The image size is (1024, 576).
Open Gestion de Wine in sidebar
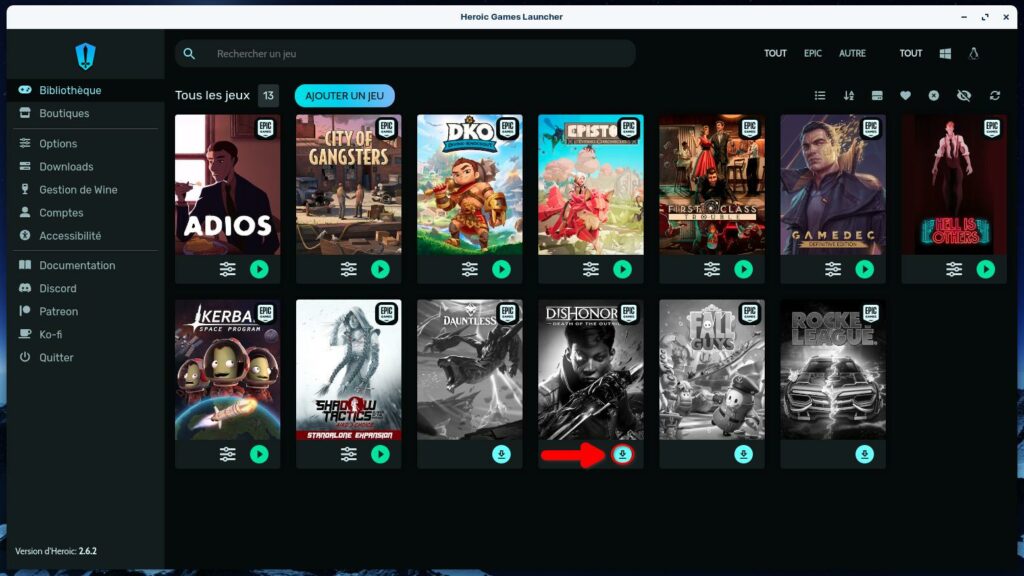[78, 190]
